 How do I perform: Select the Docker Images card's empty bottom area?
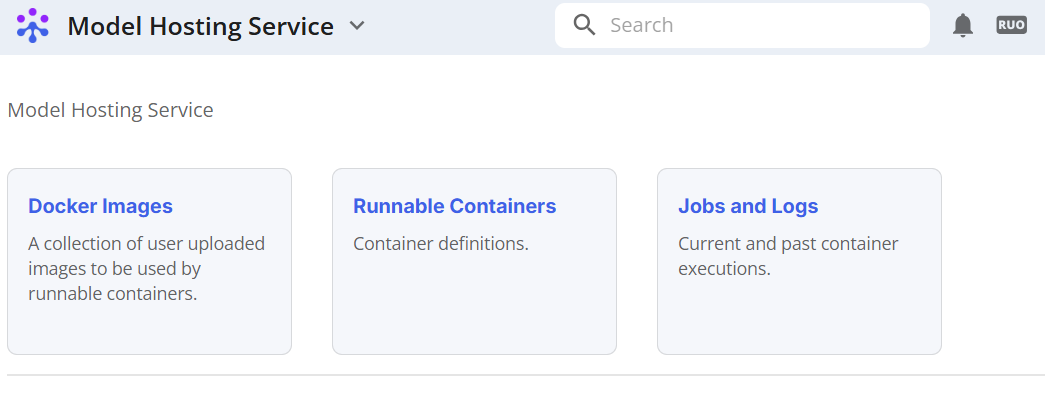coord(149,329)
